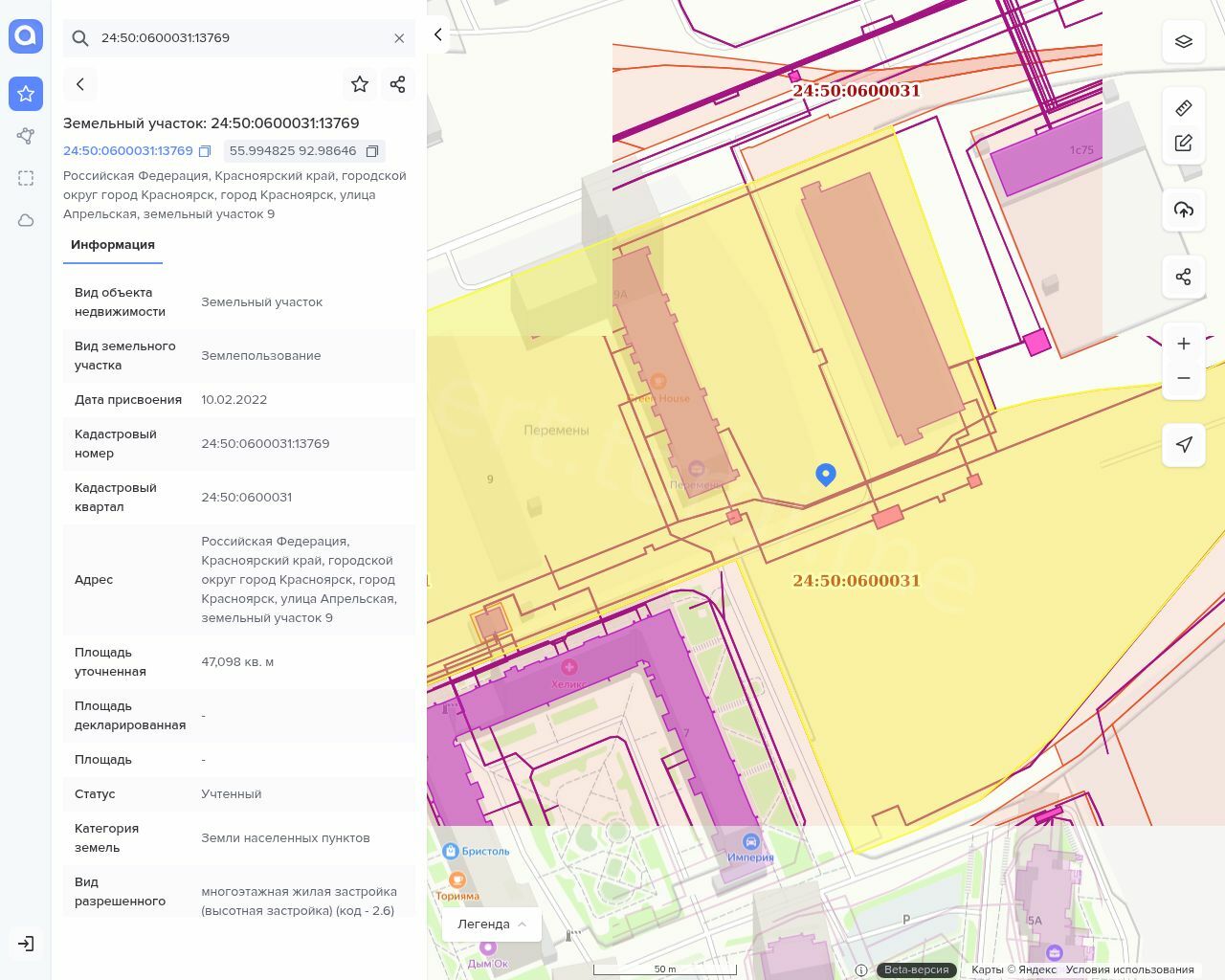Center map on my location
The height and width of the screenshot is (980, 1225).
point(1184,444)
